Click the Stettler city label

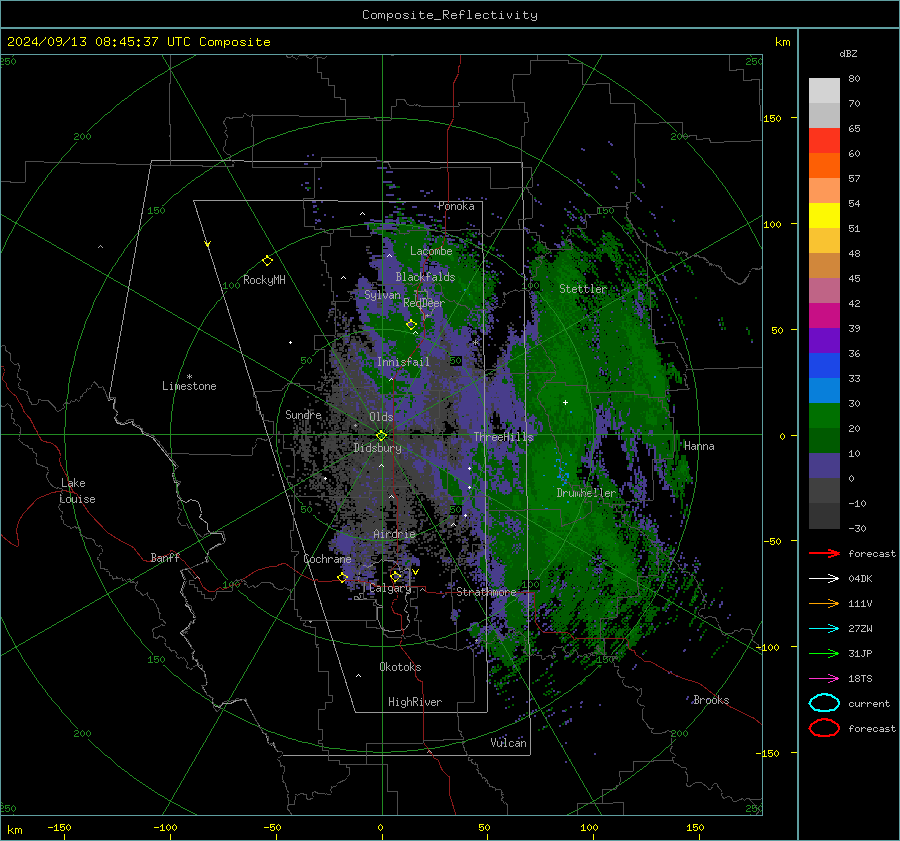click(583, 289)
